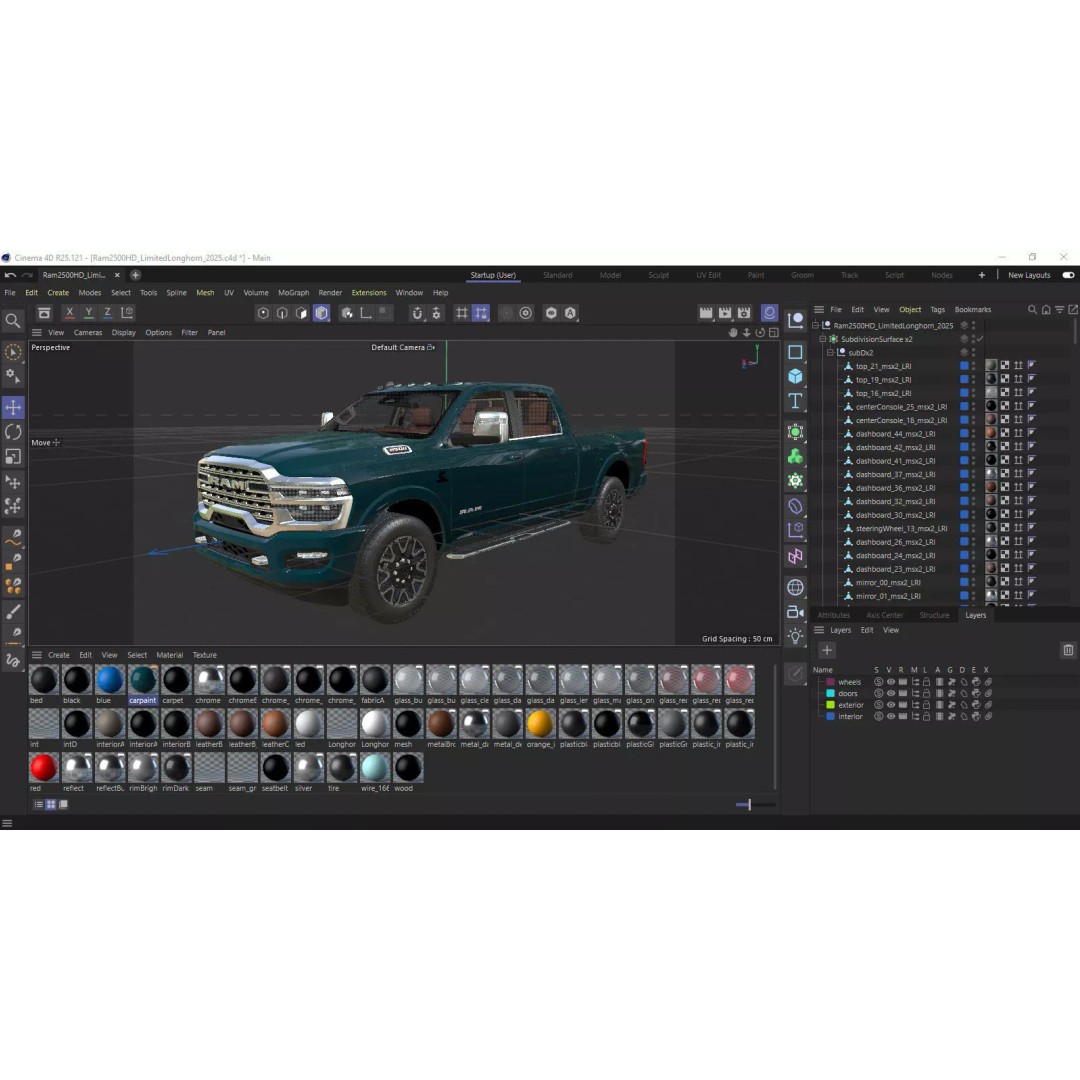Viewport: 1080px width, 1080px height.
Task: Add a Cube primitive from the object palette
Action: (x=796, y=376)
